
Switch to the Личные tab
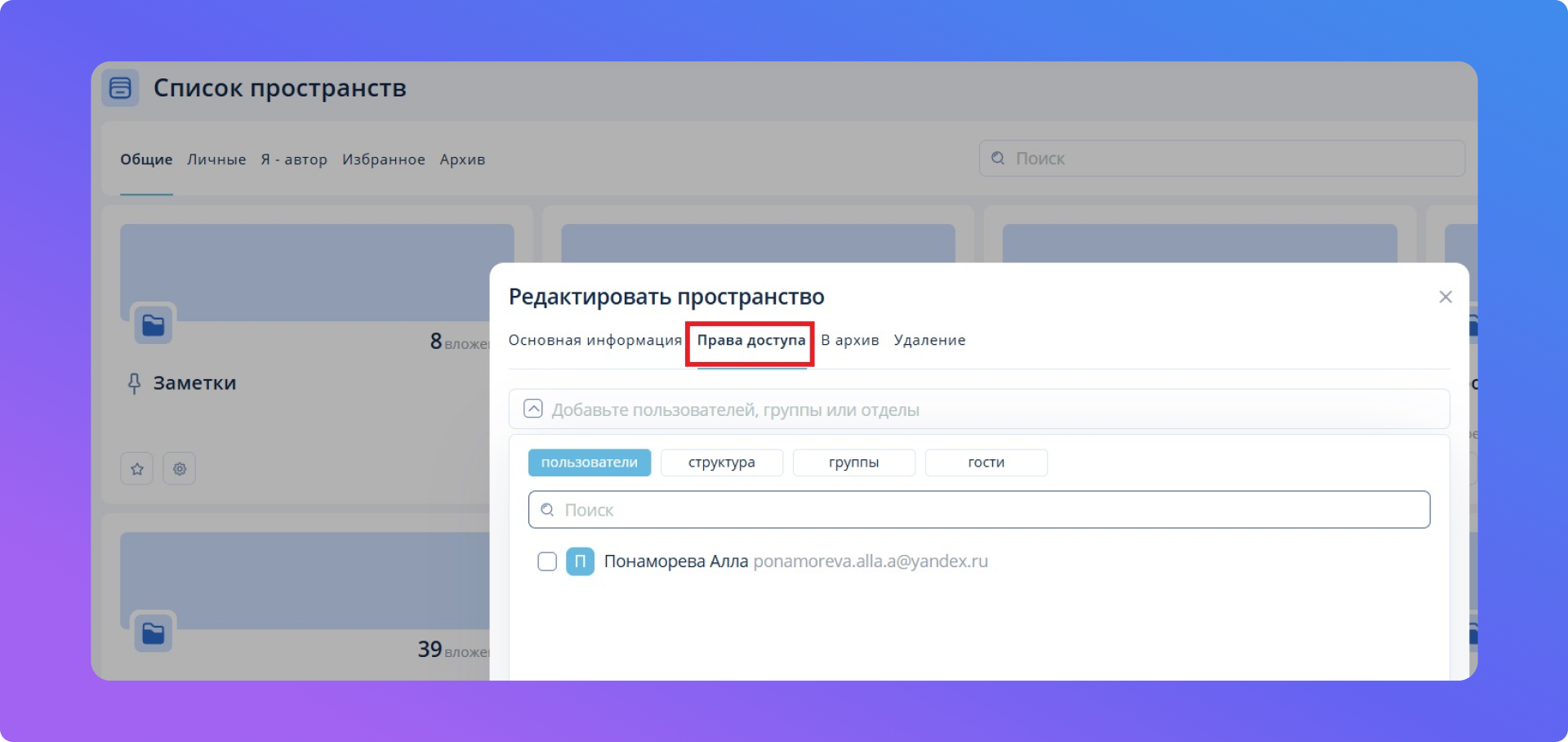(x=216, y=159)
